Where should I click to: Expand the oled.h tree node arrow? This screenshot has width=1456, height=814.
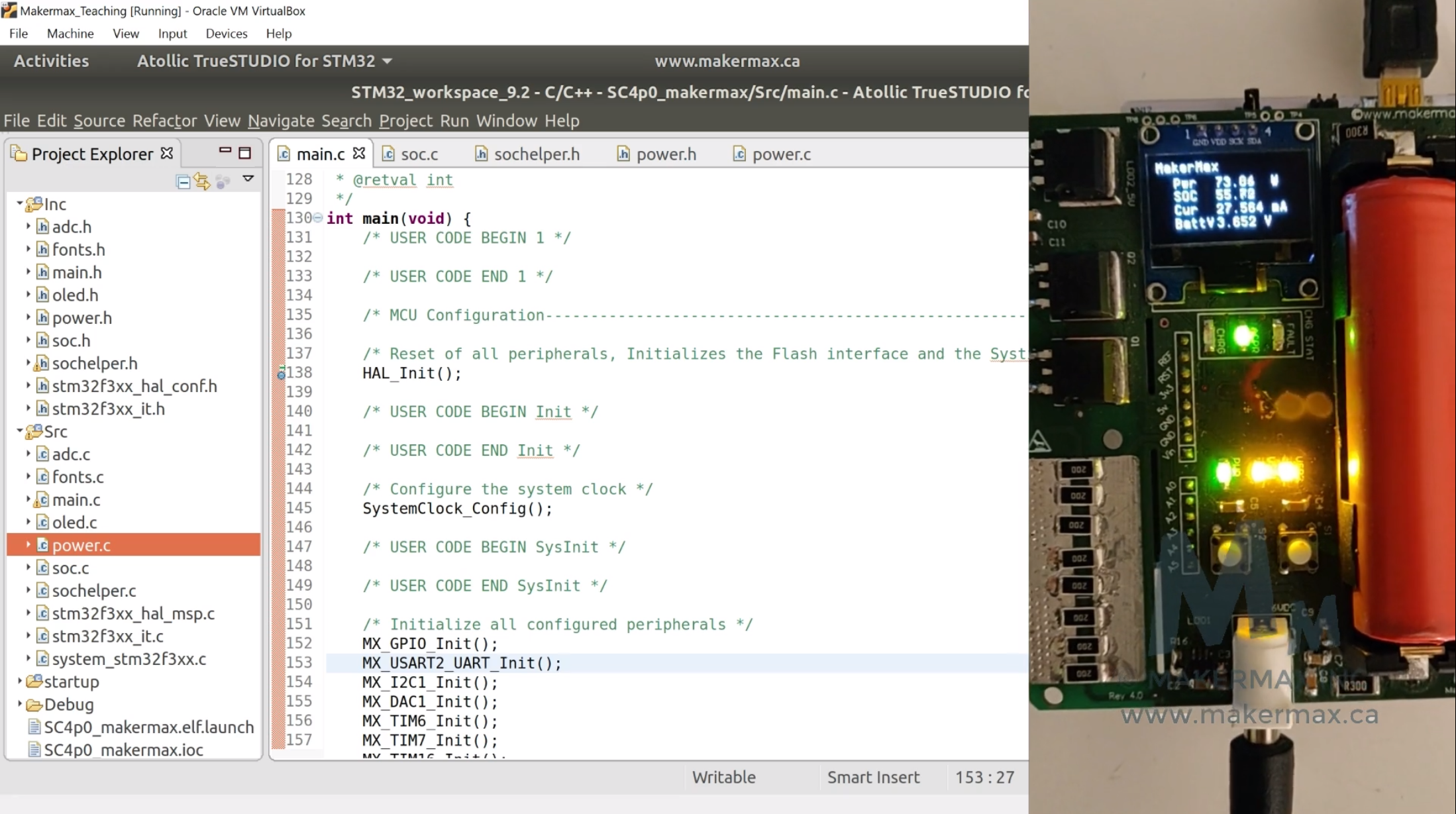coord(28,294)
